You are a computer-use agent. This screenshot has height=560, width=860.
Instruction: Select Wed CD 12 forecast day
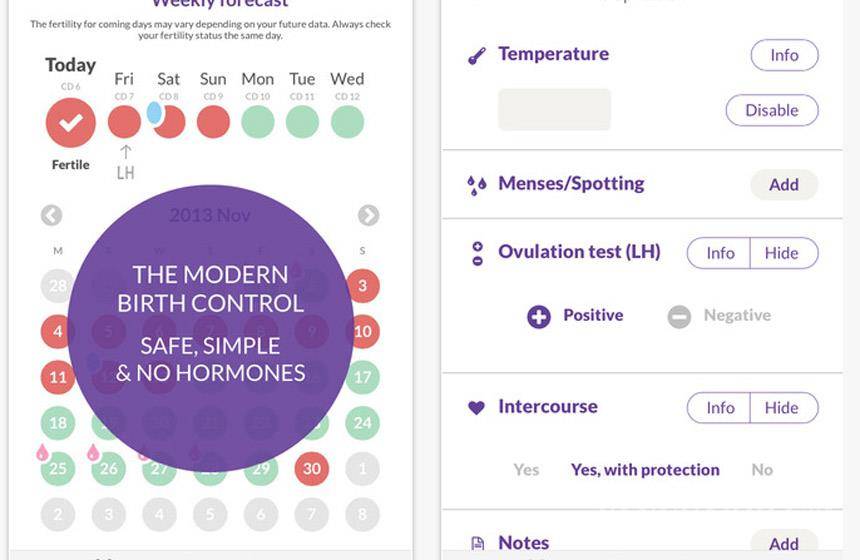pyautogui.click(x=347, y=122)
